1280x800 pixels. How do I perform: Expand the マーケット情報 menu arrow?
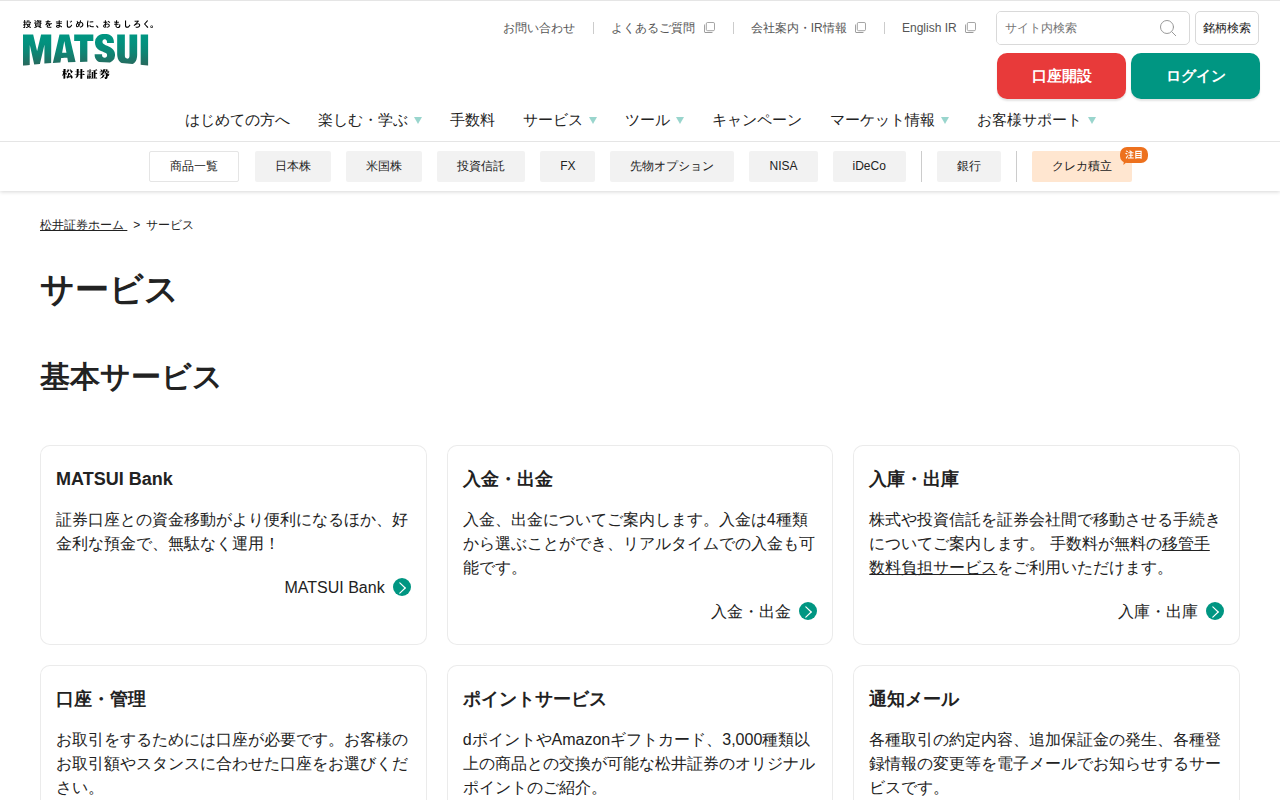[945, 120]
